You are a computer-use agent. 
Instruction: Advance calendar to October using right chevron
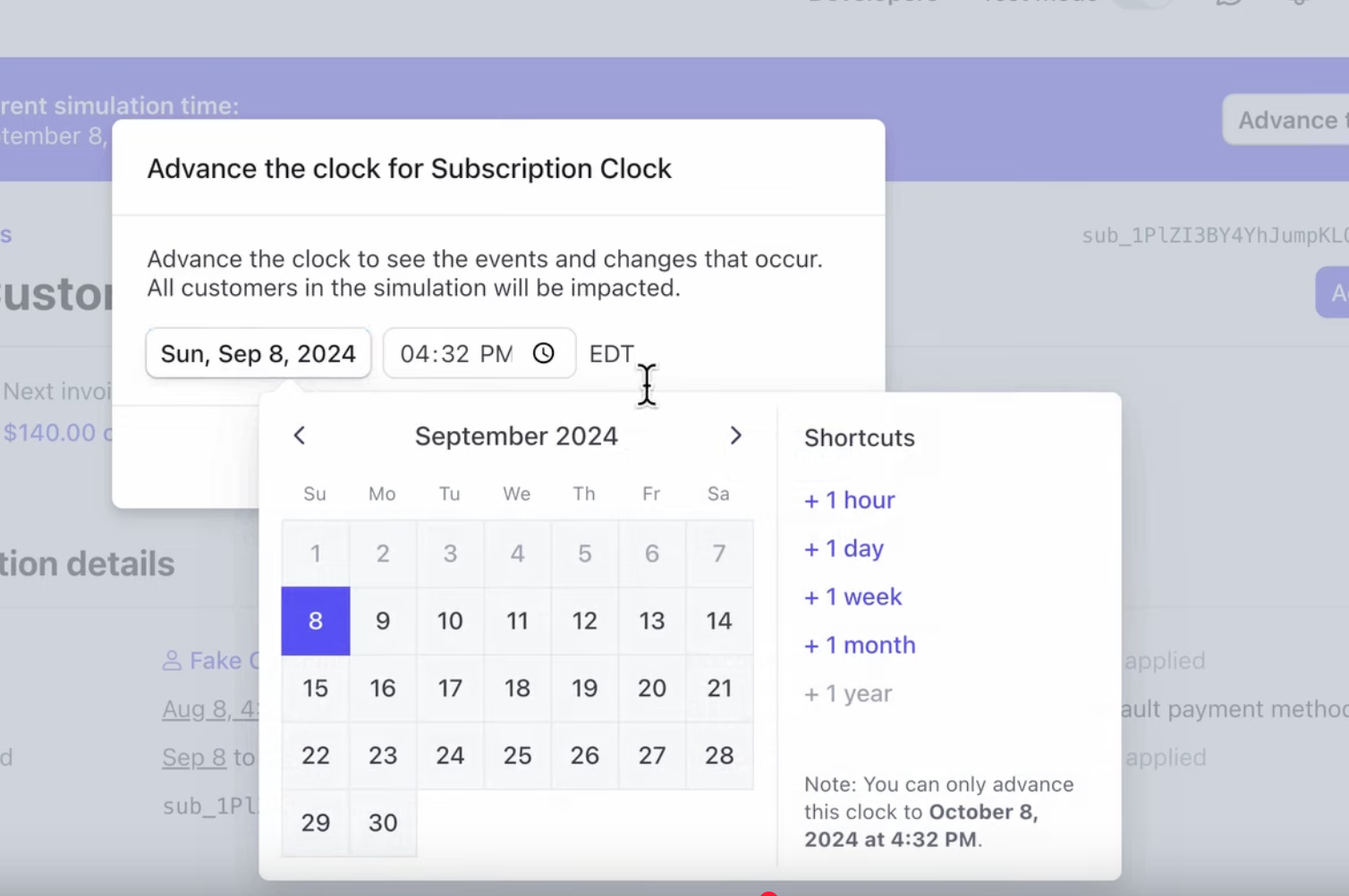pos(736,435)
